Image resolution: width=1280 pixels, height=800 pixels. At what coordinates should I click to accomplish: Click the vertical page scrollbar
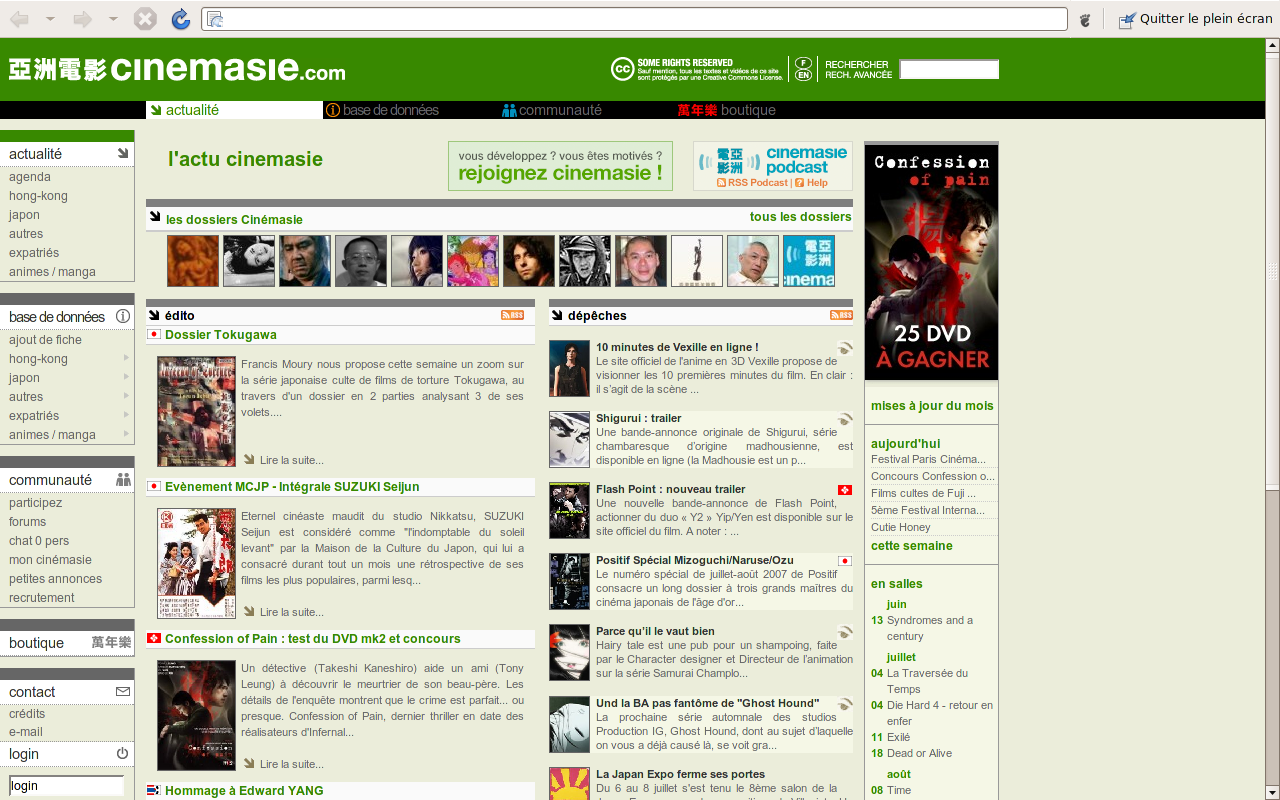point(1272,400)
